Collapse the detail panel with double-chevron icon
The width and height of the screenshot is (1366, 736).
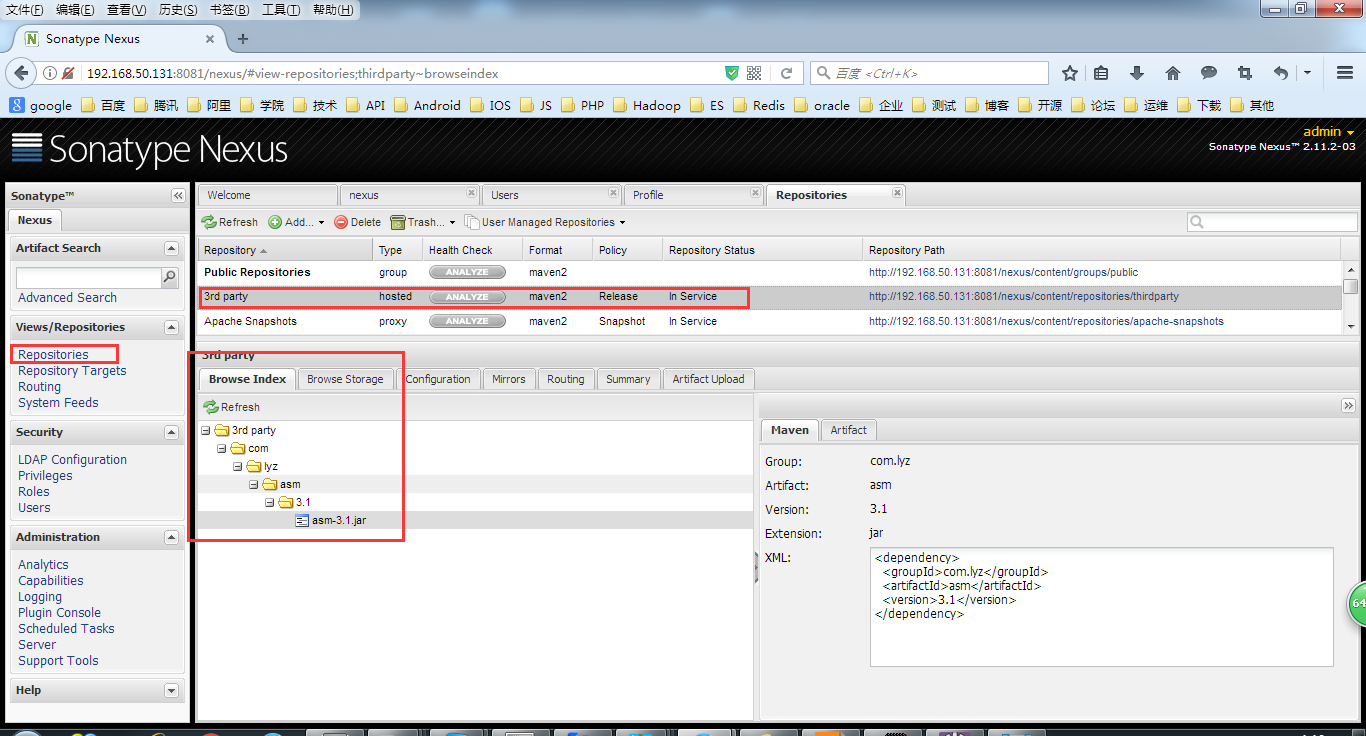tap(1348, 405)
